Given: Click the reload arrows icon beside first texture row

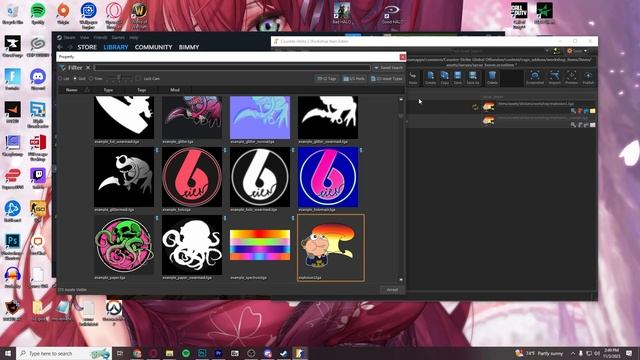Looking at the screenshot, I should click(x=475, y=107).
